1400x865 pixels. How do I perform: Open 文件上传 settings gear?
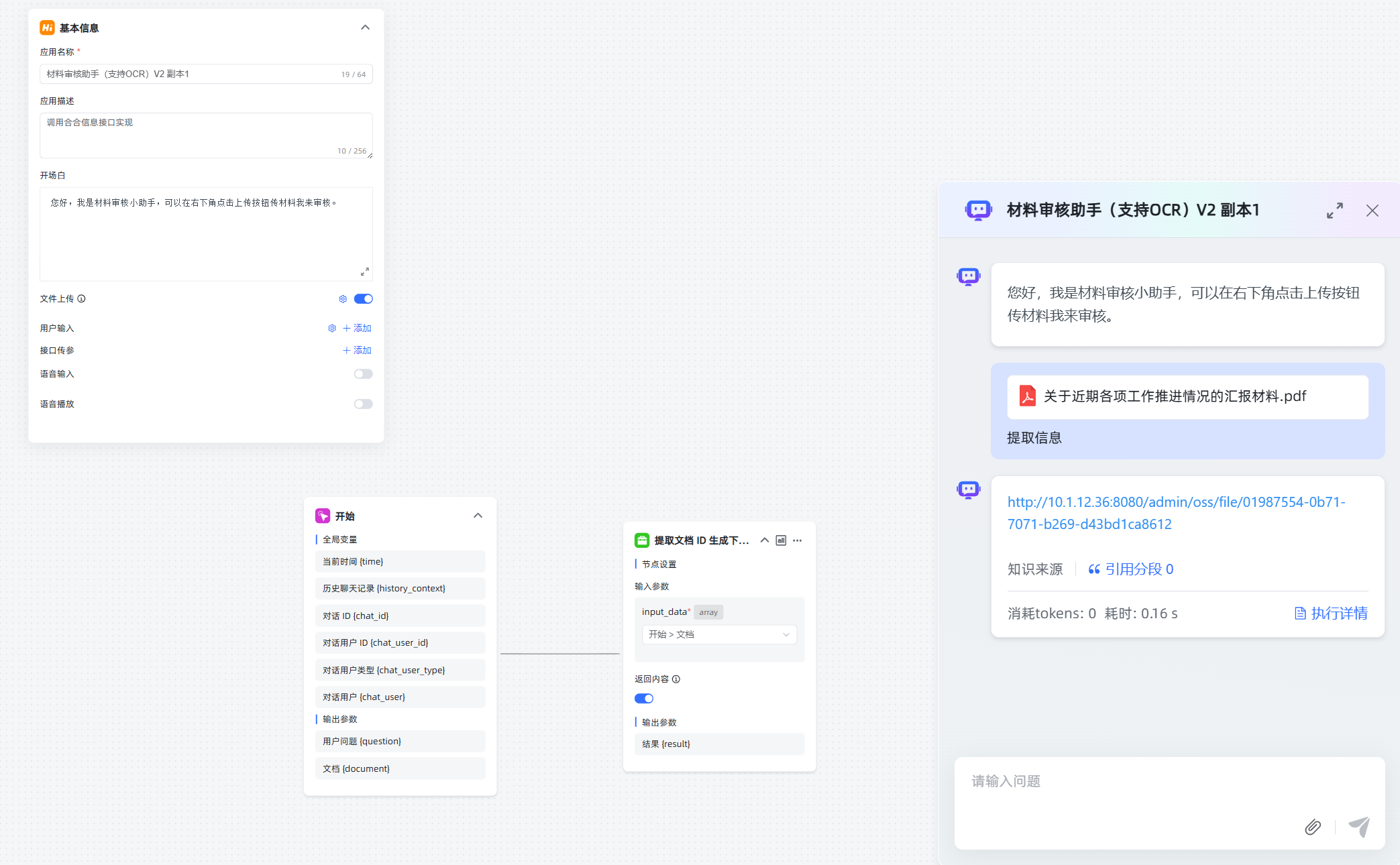(x=343, y=299)
